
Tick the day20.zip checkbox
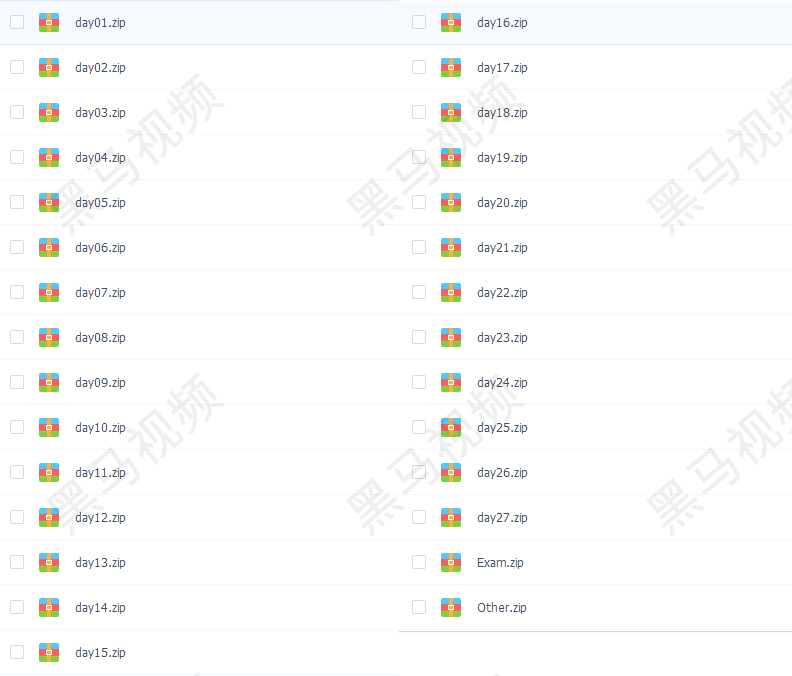click(x=419, y=202)
